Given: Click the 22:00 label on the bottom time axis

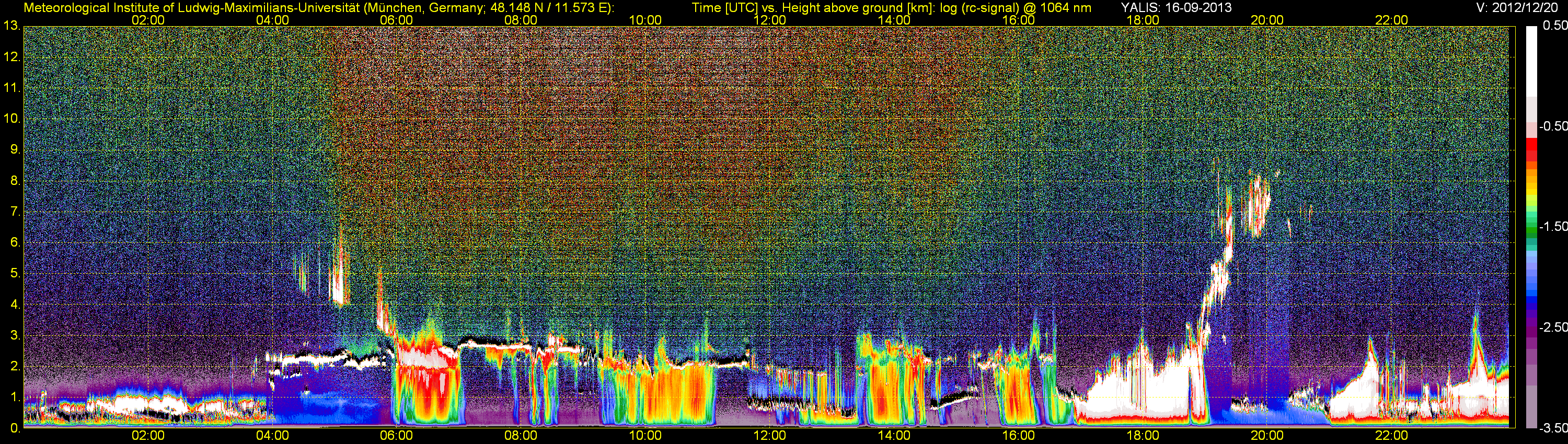Looking at the screenshot, I should click(x=1391, y=436).
